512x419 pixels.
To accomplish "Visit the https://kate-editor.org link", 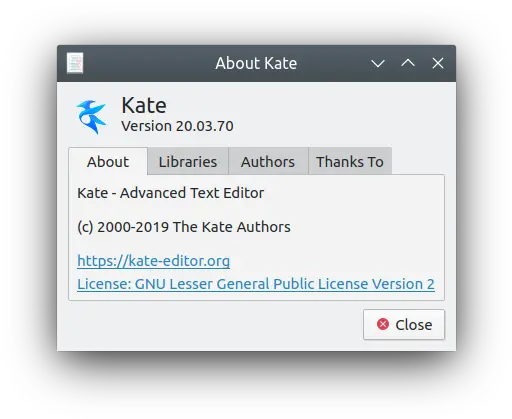I will point(154,261).
